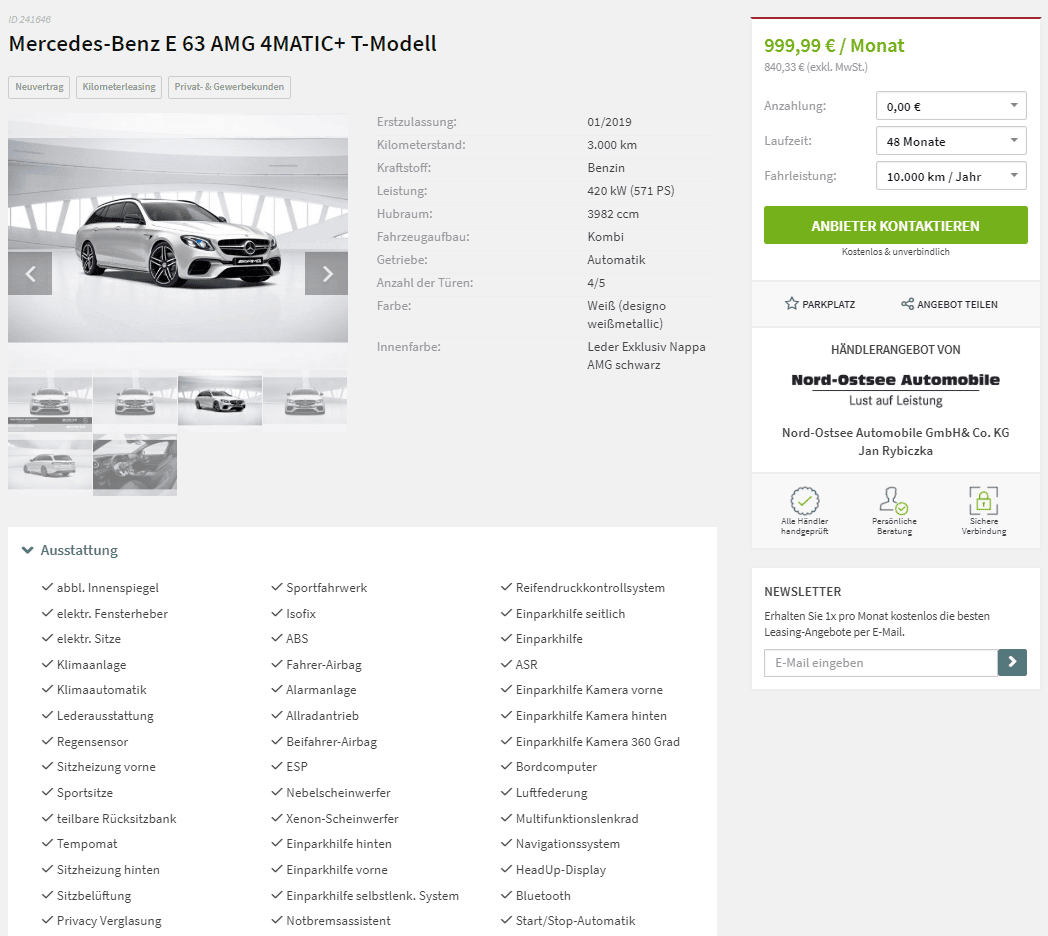Click the 420 kW (571 PS) value
This screenshot has width=1048, height=936.
coord(630,191)
